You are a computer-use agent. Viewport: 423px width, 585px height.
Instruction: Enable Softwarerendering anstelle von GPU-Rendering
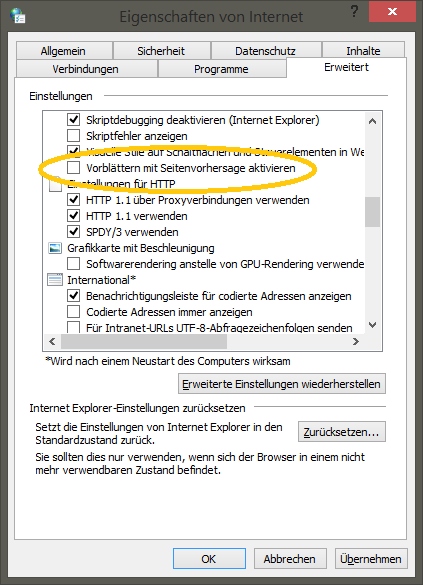73,264
